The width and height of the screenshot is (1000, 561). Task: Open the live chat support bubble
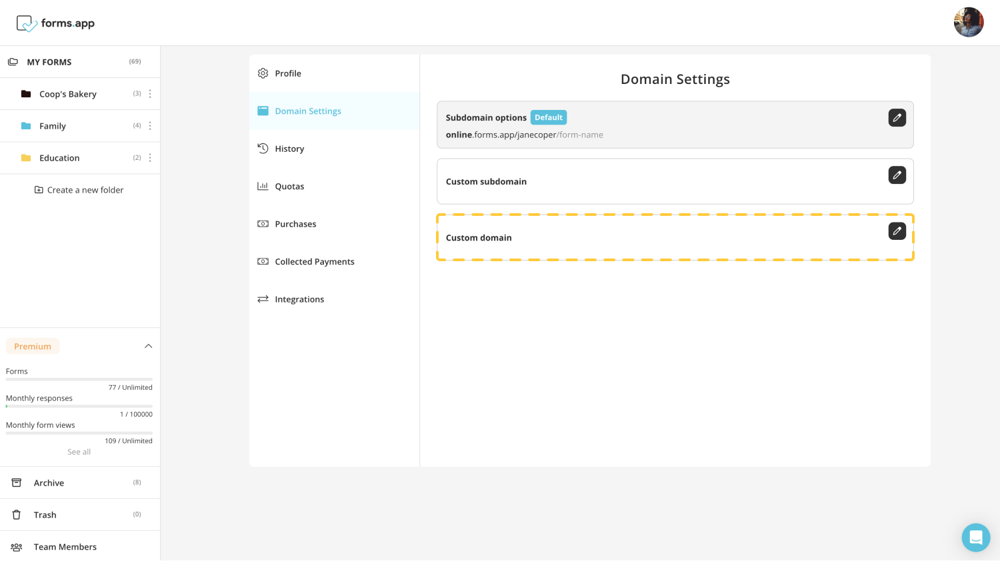(x=975, y=537)
